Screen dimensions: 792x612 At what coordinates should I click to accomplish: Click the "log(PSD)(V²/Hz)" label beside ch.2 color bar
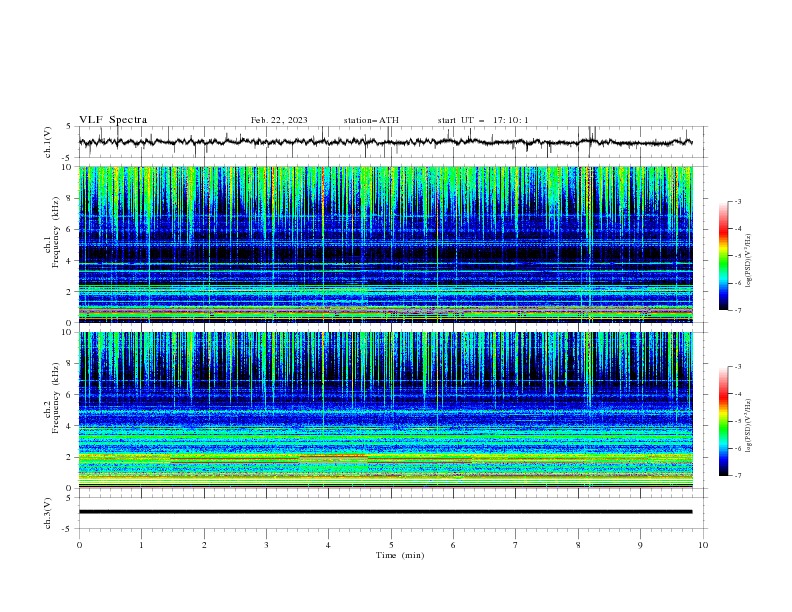(749, 425)
